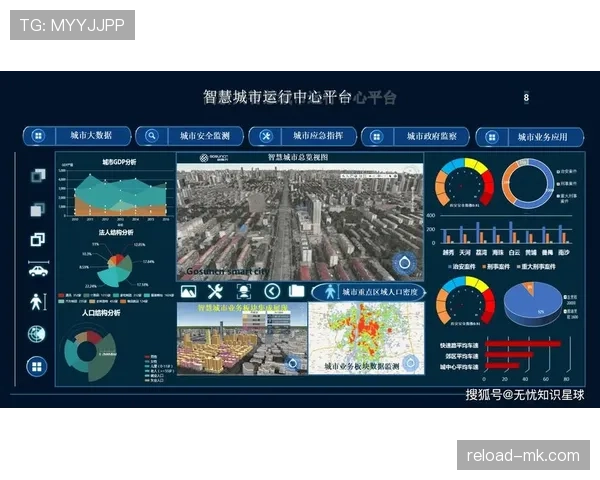Image resolution: width=600 pixels, height=480 pixels.
Task: Click the upper security index gauge
Action: click(x=465, y=183)
